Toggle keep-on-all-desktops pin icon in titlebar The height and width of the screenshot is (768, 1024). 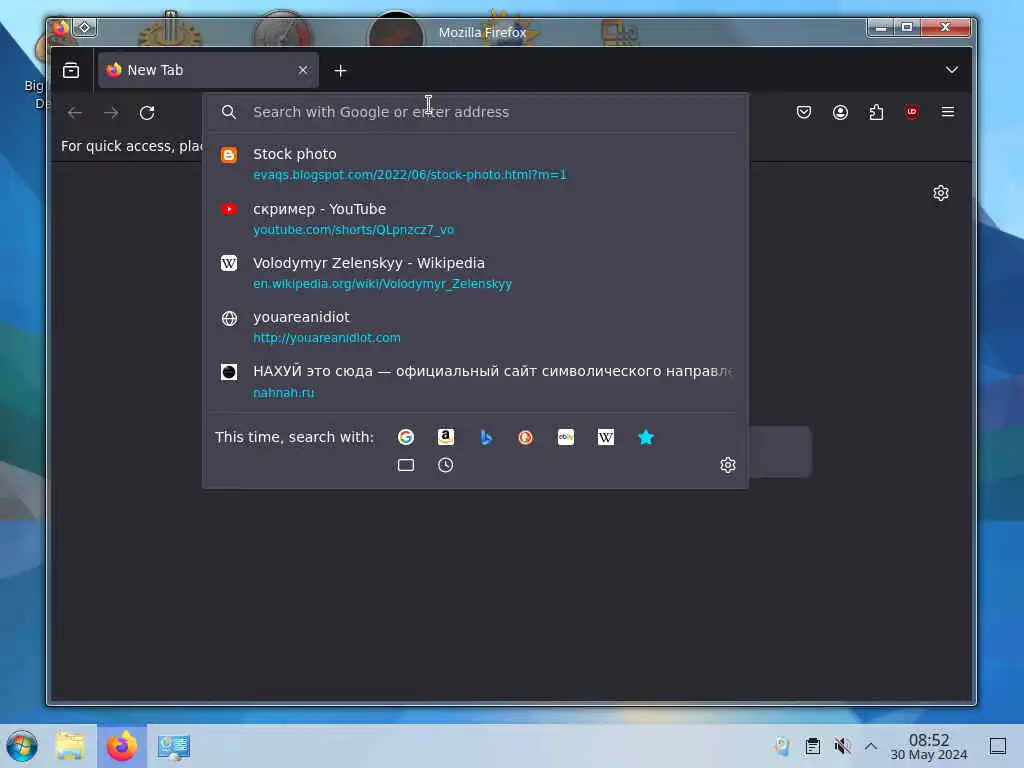click(x=85, y=27)
